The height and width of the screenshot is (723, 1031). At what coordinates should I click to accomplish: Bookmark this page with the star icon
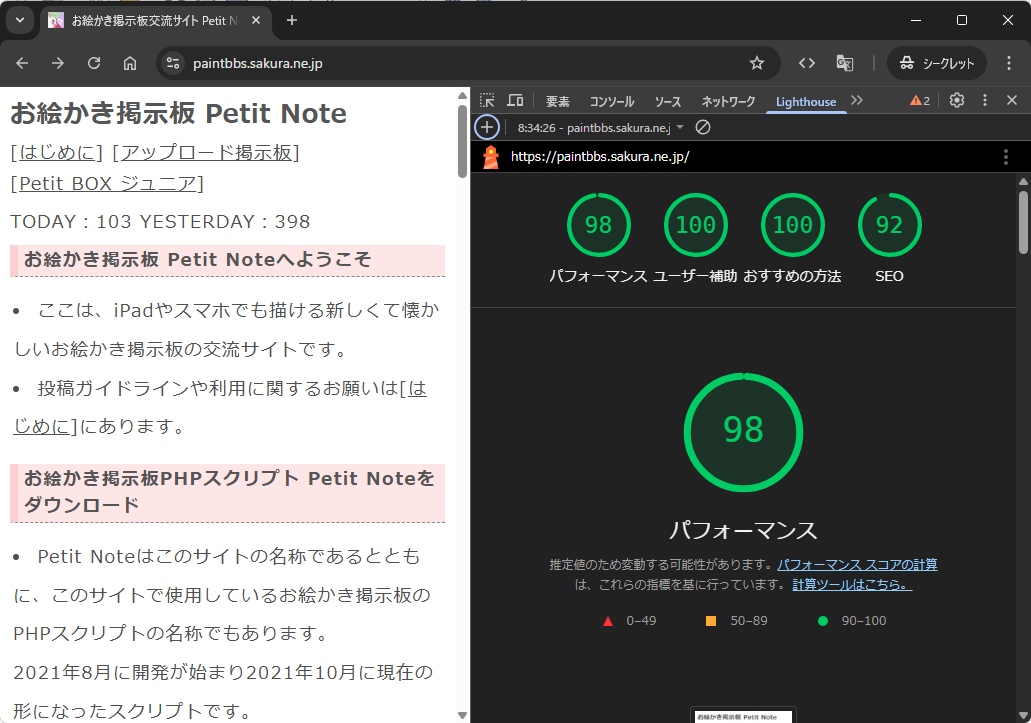[x=757, y=63]
